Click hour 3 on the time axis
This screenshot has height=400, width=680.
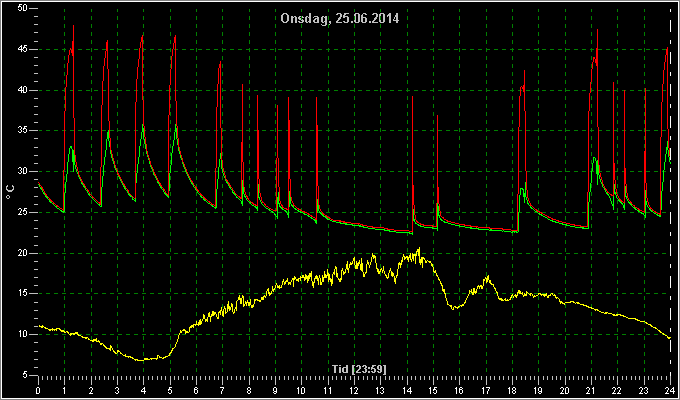pyautogui.click(x=117, y=390)
